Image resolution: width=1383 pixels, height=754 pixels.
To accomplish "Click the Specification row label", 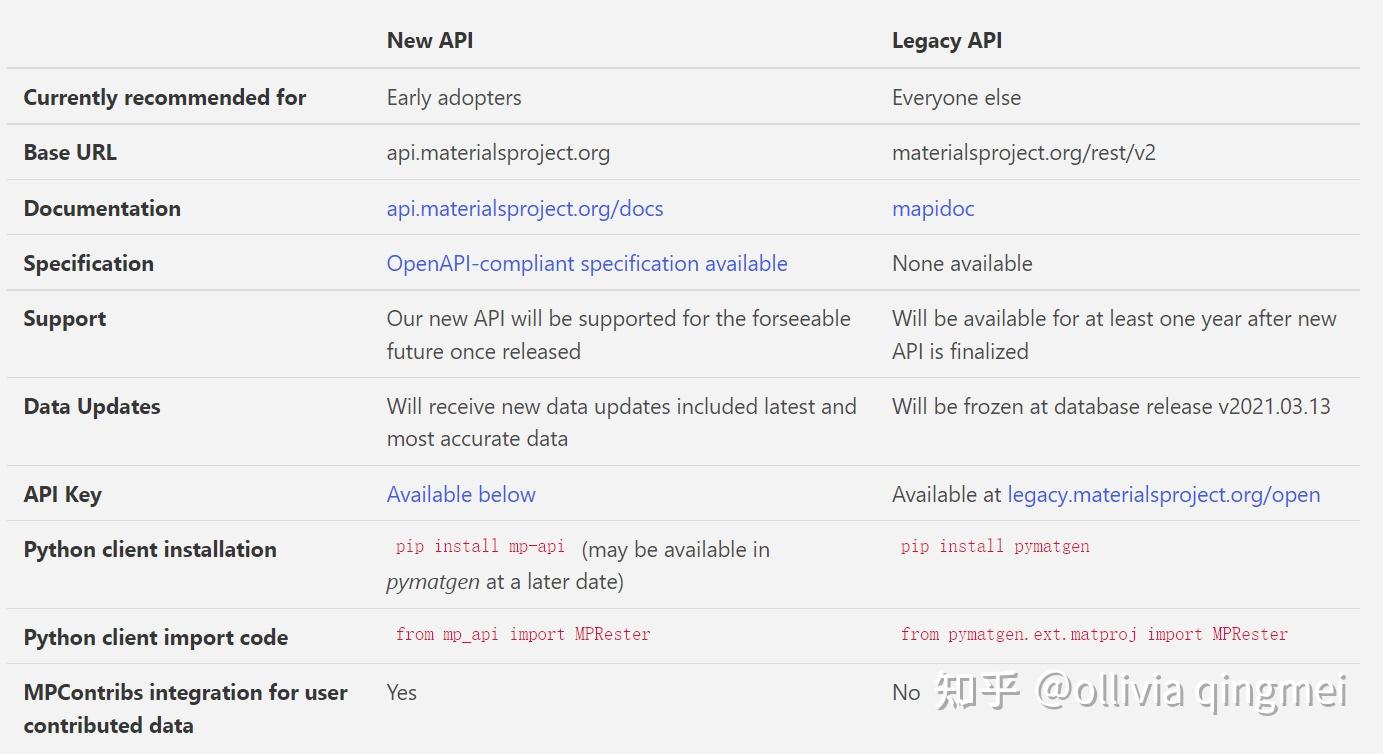I will click(88, 263).
